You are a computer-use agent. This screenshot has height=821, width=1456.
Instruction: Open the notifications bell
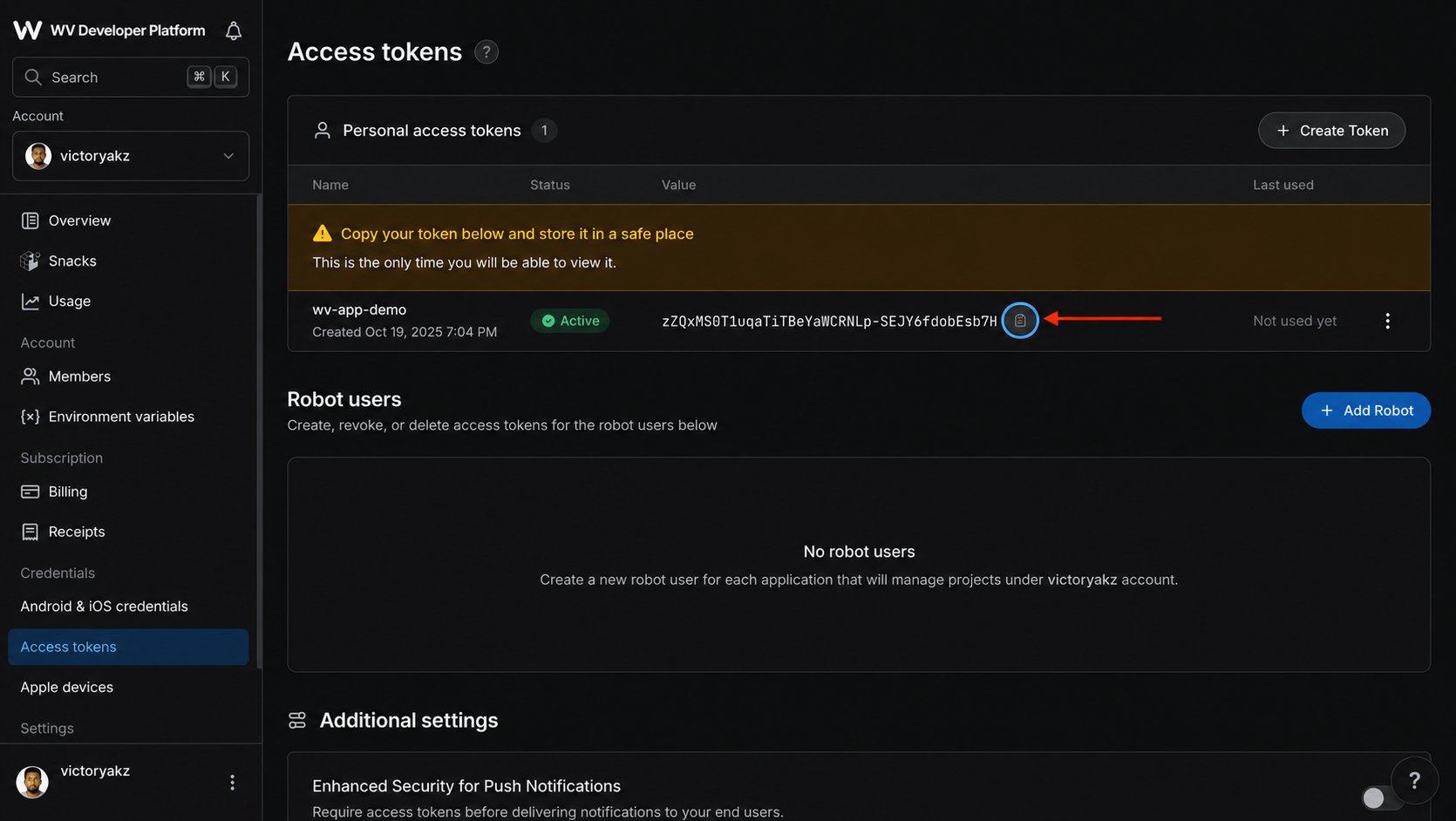coord(234,31)
